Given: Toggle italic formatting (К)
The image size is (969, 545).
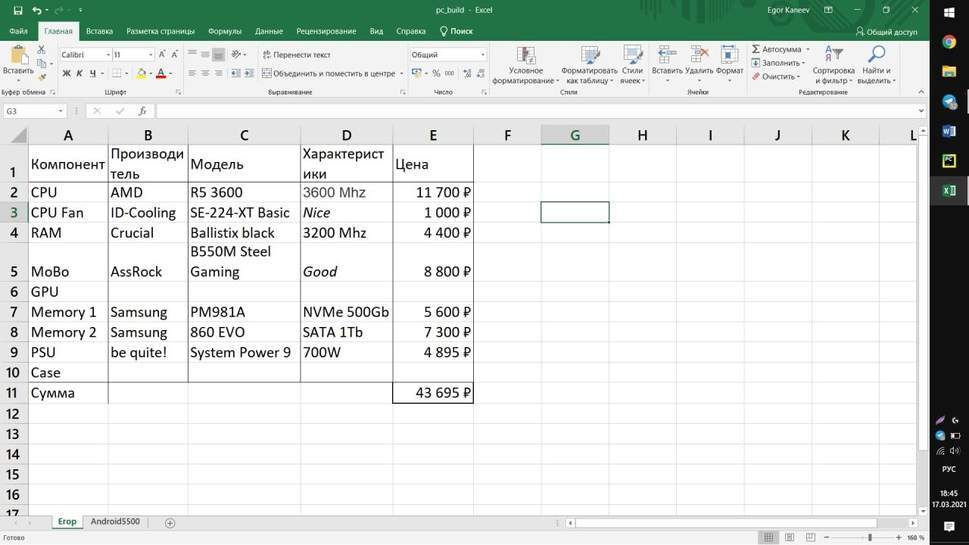Looking at the screenshot, I should (x=79, y=73).
